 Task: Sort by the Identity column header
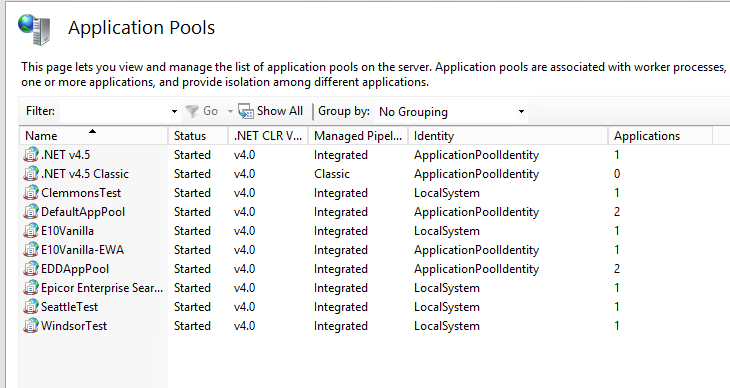508,136
